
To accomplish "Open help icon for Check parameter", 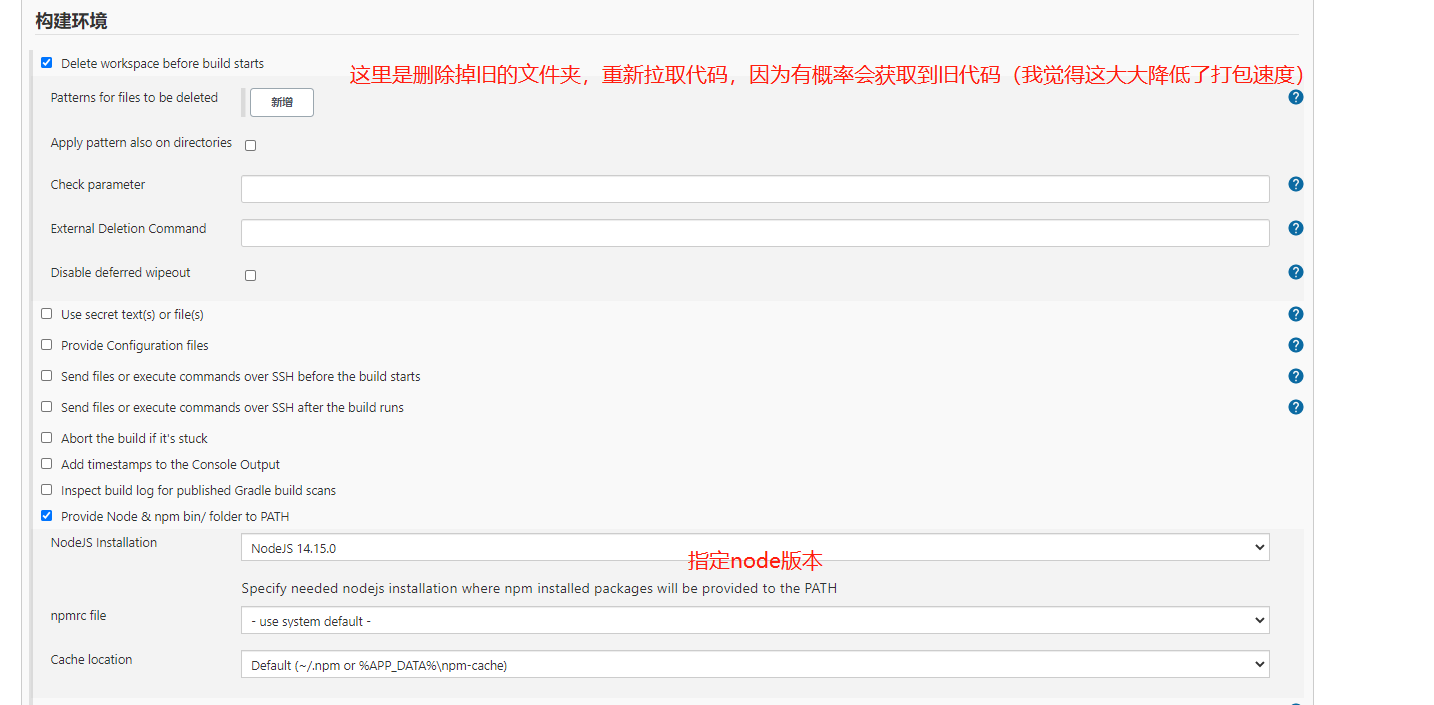I will pyautogui.click(x=1295, y=184).
